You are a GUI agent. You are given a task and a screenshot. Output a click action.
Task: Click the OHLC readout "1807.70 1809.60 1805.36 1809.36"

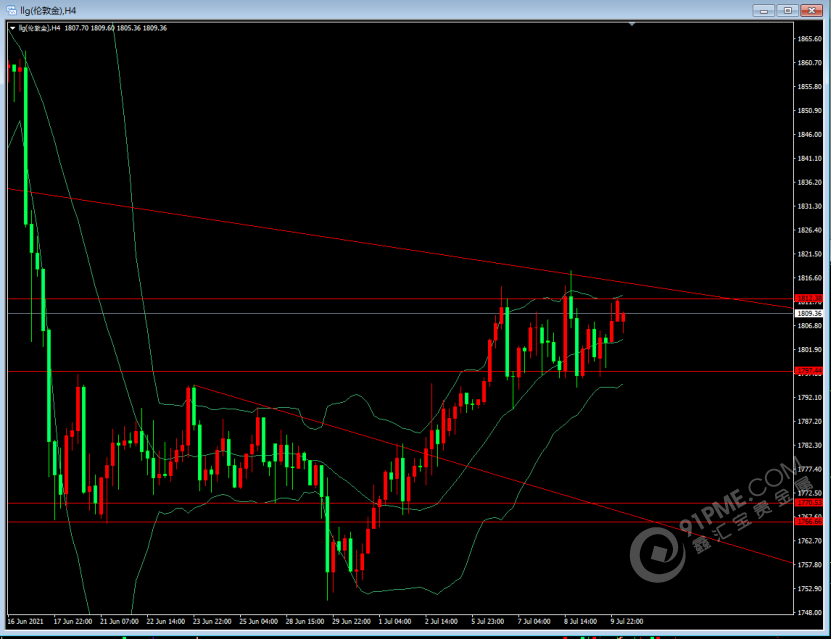click(116, 28)
